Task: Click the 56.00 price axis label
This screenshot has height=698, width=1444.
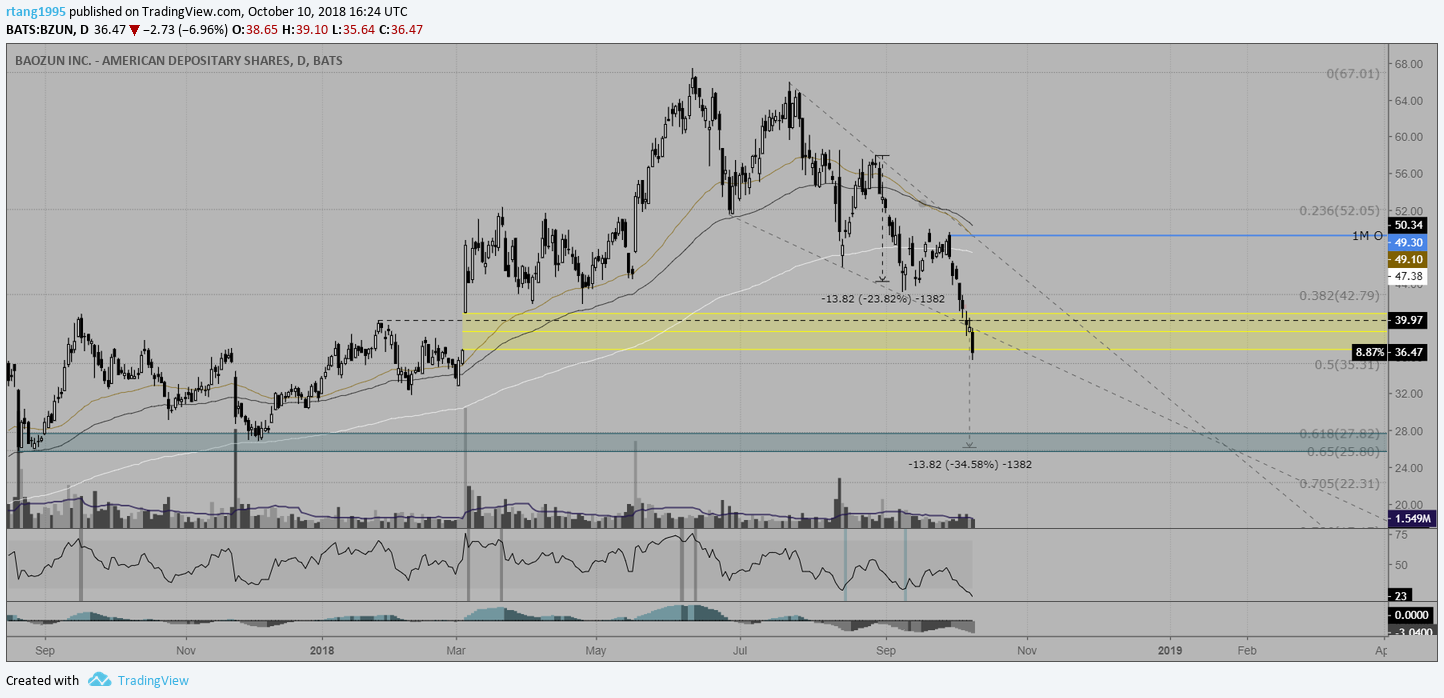Action: (1410, 173)
